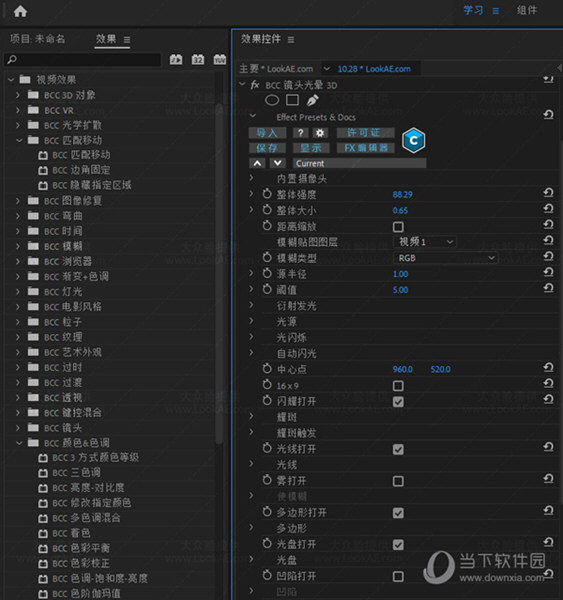Screen dimensions: 563x600
Task: Go to the Home screen icon
Action: point(20,11)
